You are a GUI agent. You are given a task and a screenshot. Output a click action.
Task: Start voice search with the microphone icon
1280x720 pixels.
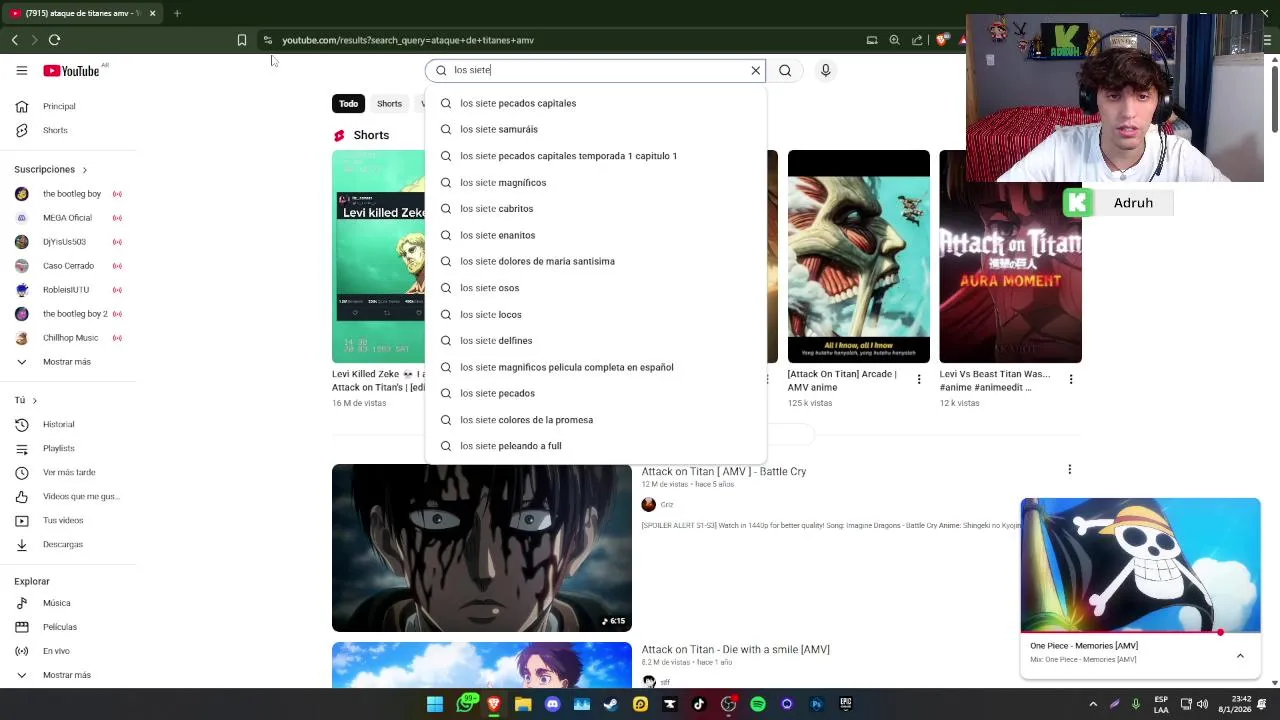(x=825, y=70)
